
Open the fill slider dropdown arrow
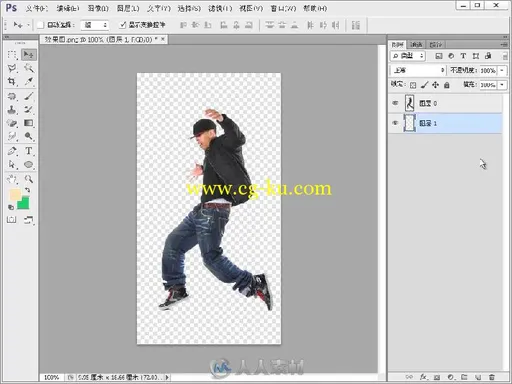[x=502, y=85]
